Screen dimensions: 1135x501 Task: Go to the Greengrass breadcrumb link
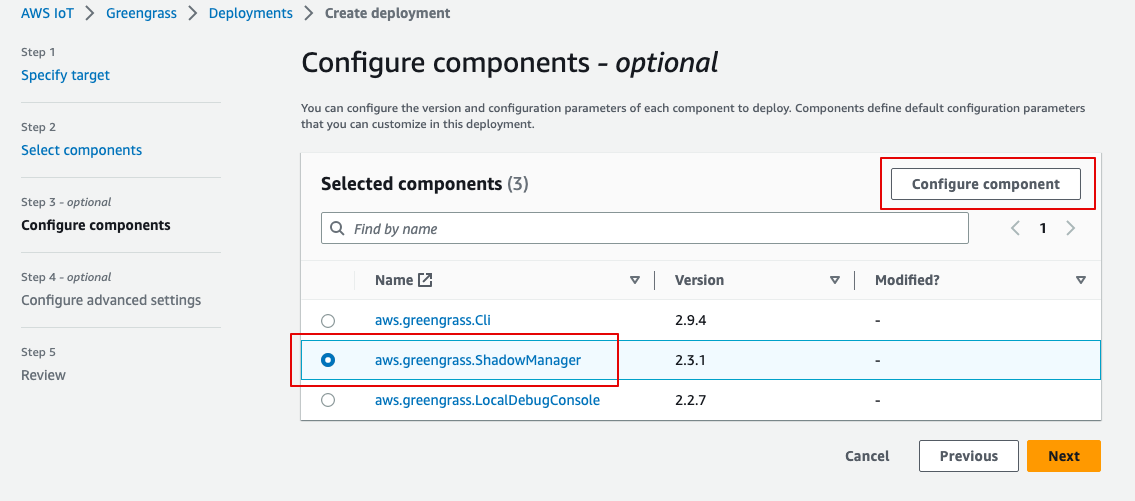coord(141,13)
